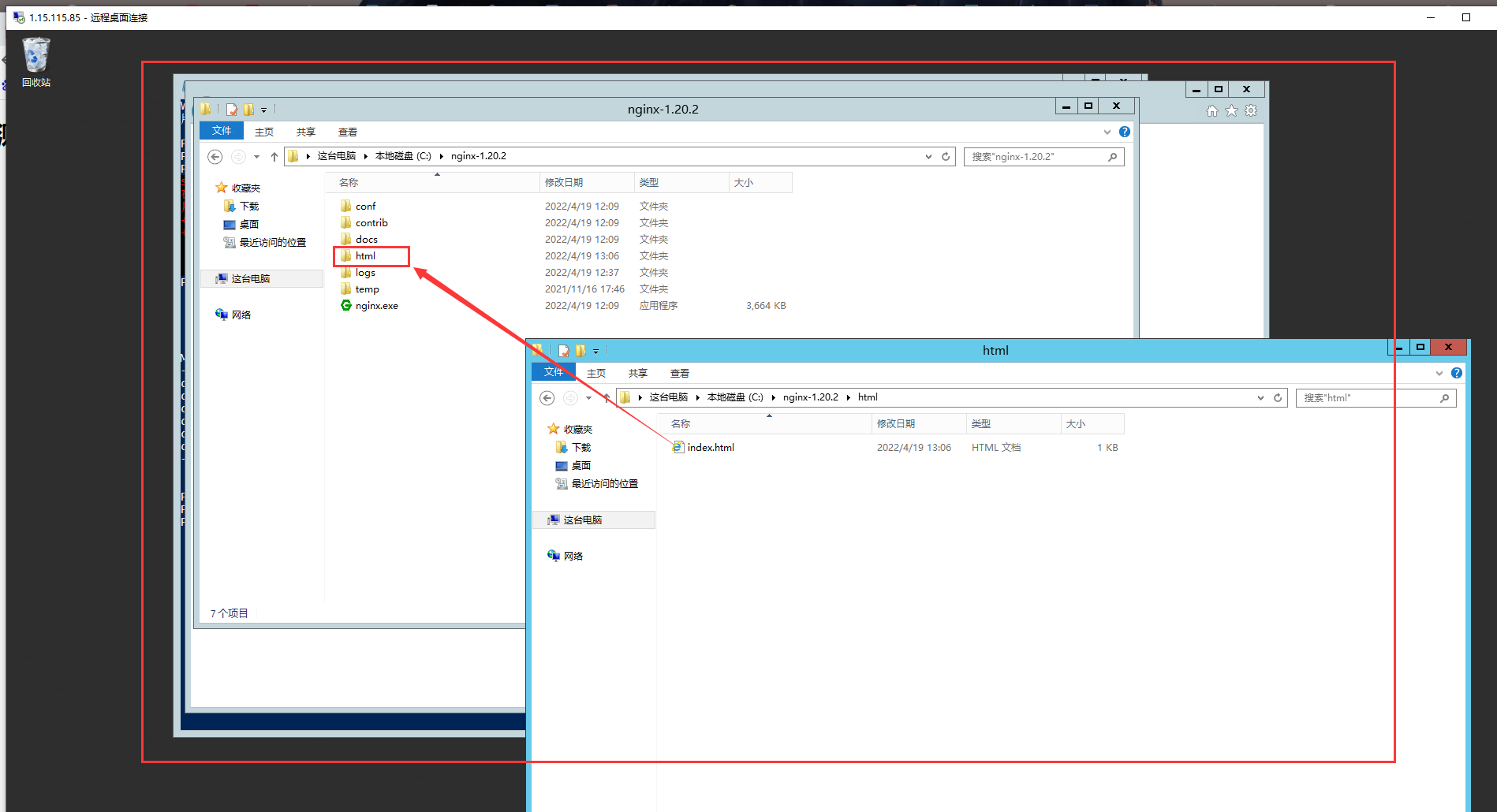Open 共享 tab in nginx-1.20.2 window
Viewport: 1497px width, 812px height.
point(306,132)
